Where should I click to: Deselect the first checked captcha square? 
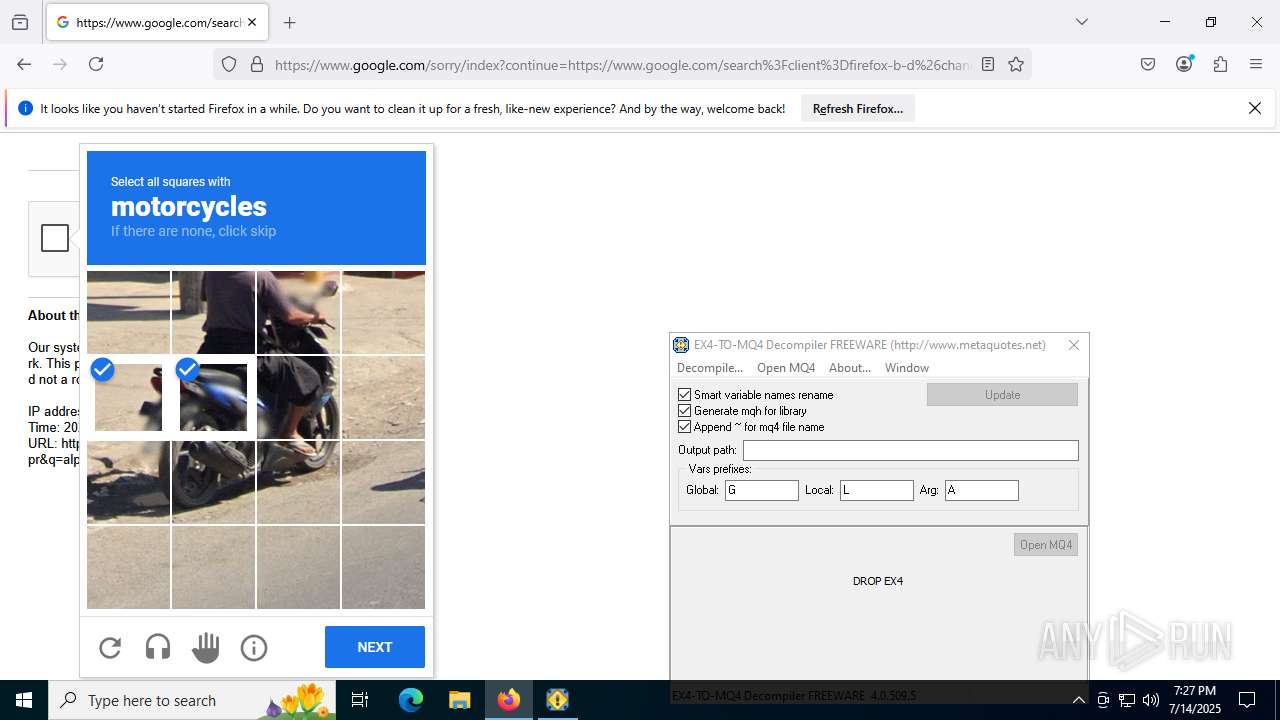click(128, 398)
